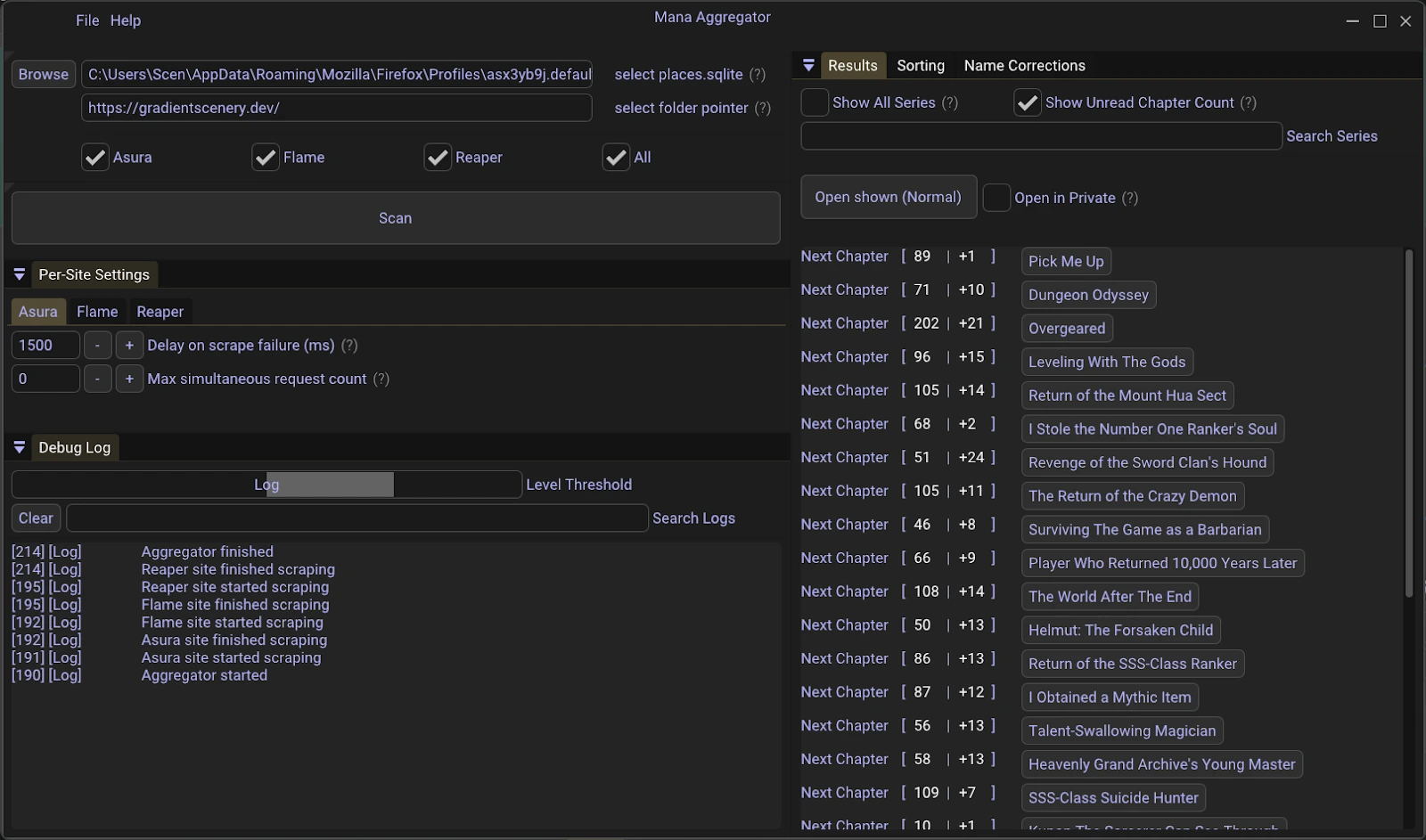Click the help (?) next to Open in Private
Image resolution: width=1426 pixels, height=840 pixels.
(x=1129, y=198)
